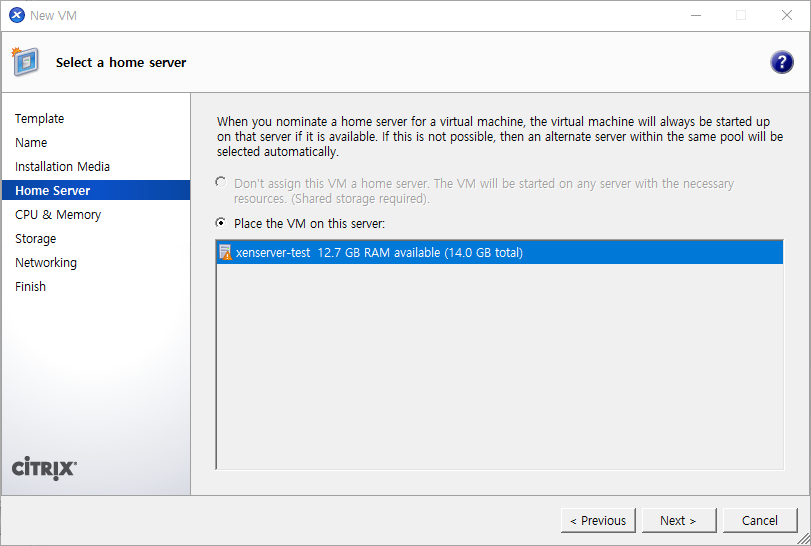Image resolution: width=811 pixels, height=546 pixels.
Task: Minimize the New VM window
Action: coord(696,16)
